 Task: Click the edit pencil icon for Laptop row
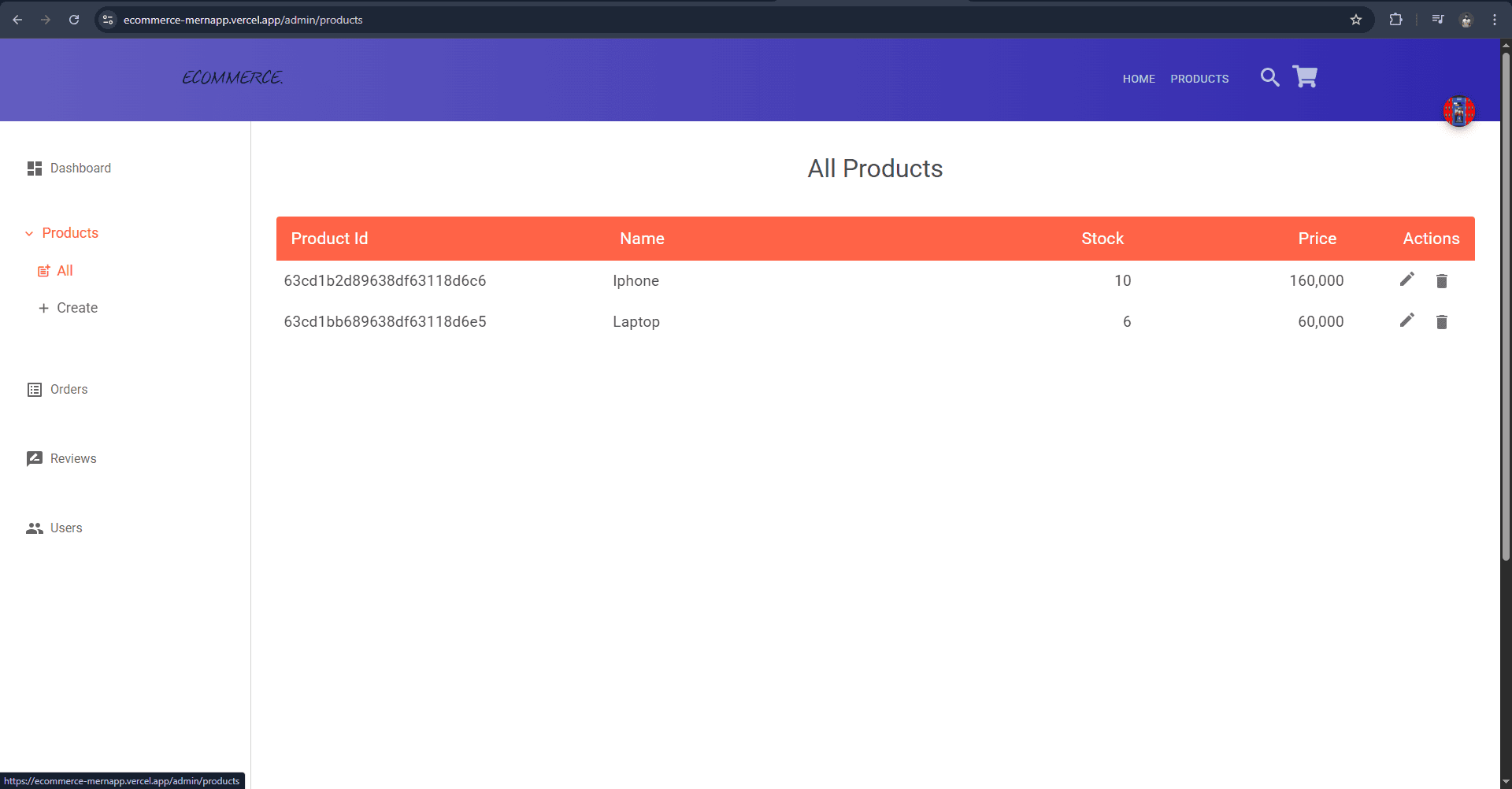(x=1407, y=320)
